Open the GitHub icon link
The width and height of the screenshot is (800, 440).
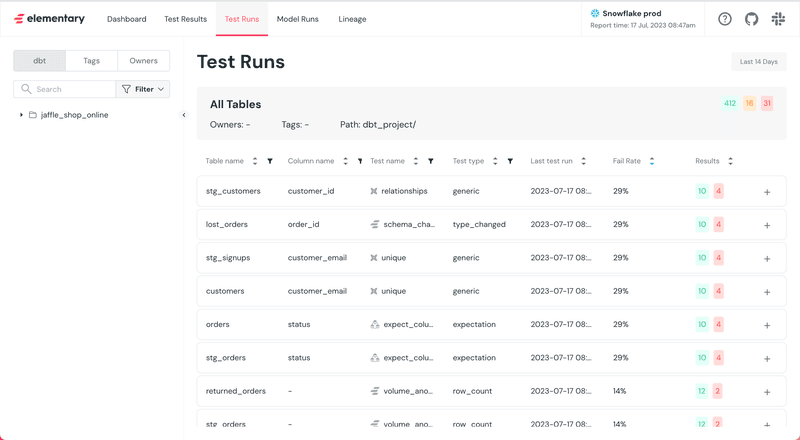click(x=751, y=19)
